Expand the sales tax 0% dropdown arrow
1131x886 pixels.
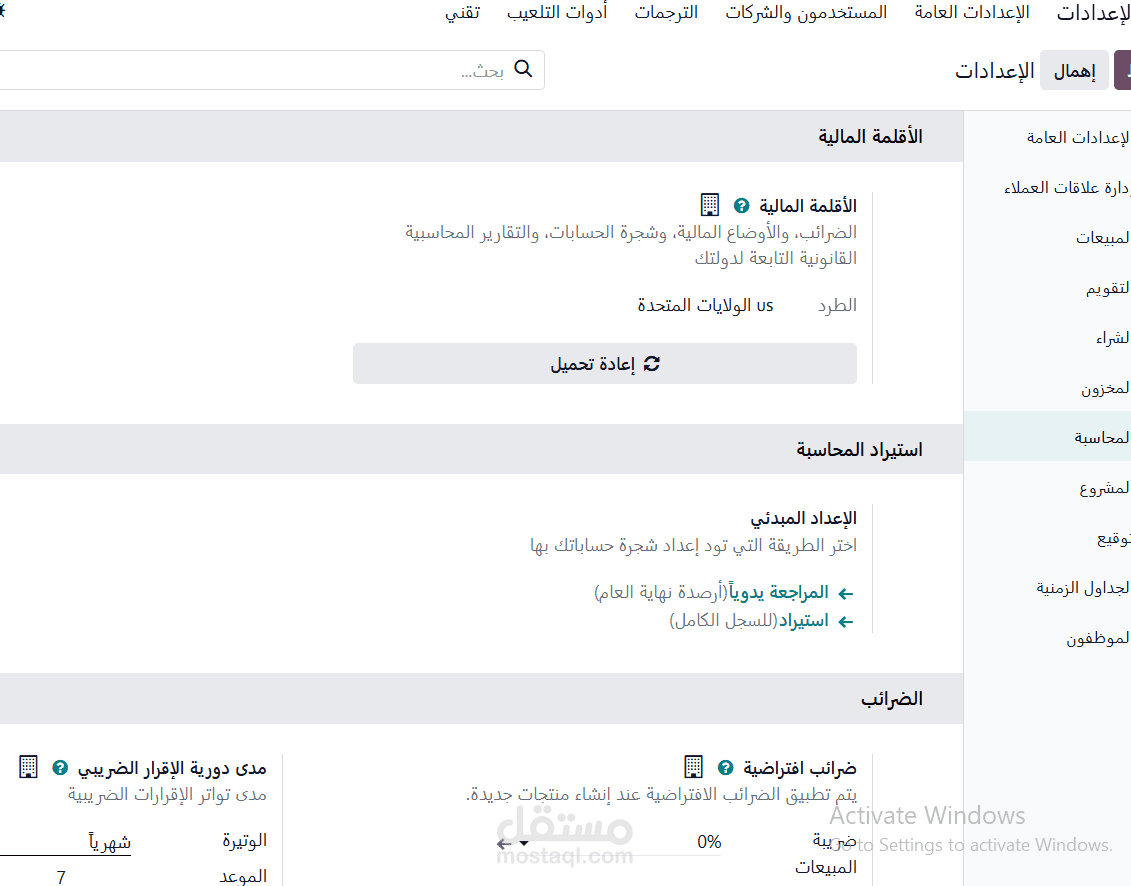(x=524, y=843)
